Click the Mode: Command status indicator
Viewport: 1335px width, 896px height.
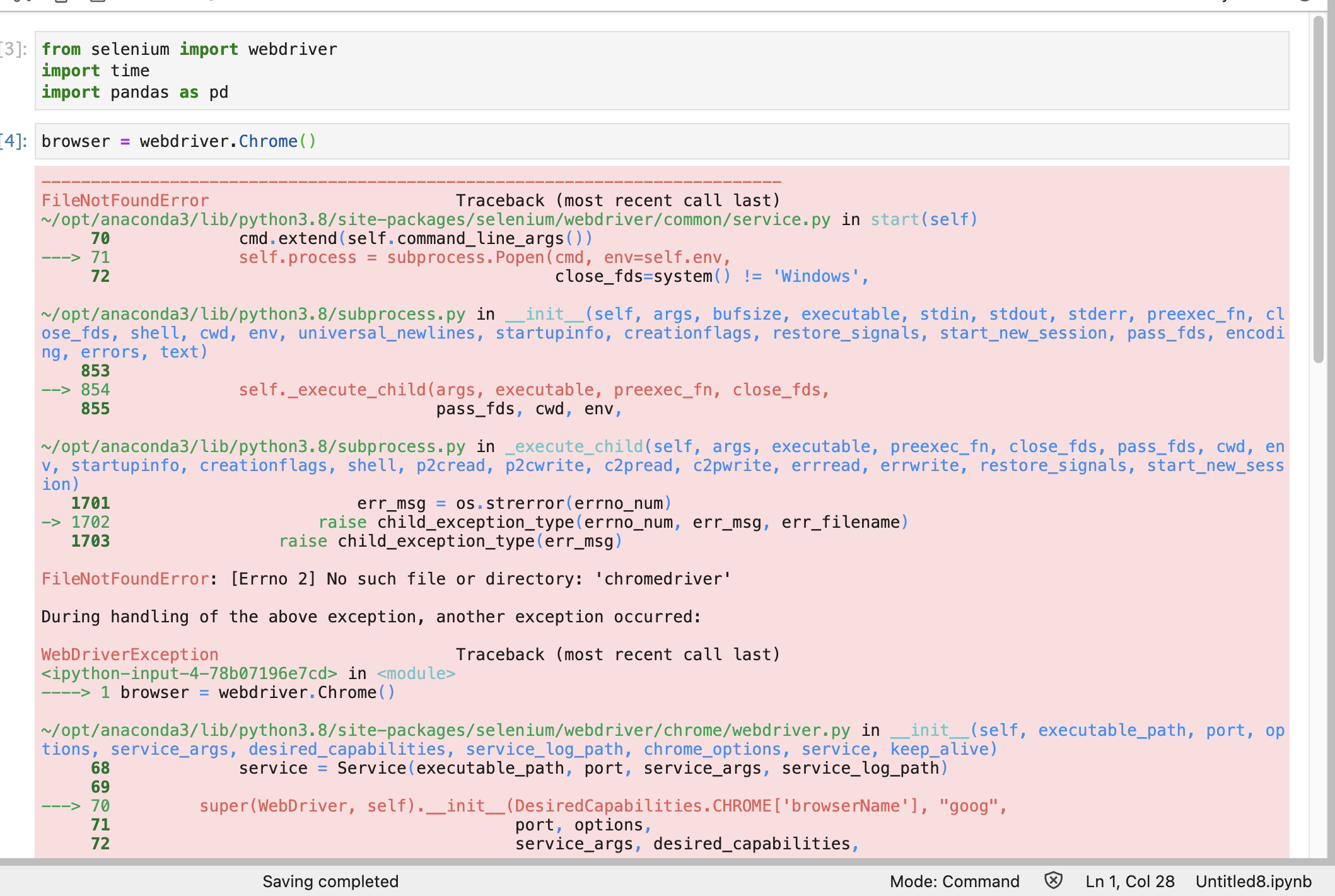click(954, 881)
